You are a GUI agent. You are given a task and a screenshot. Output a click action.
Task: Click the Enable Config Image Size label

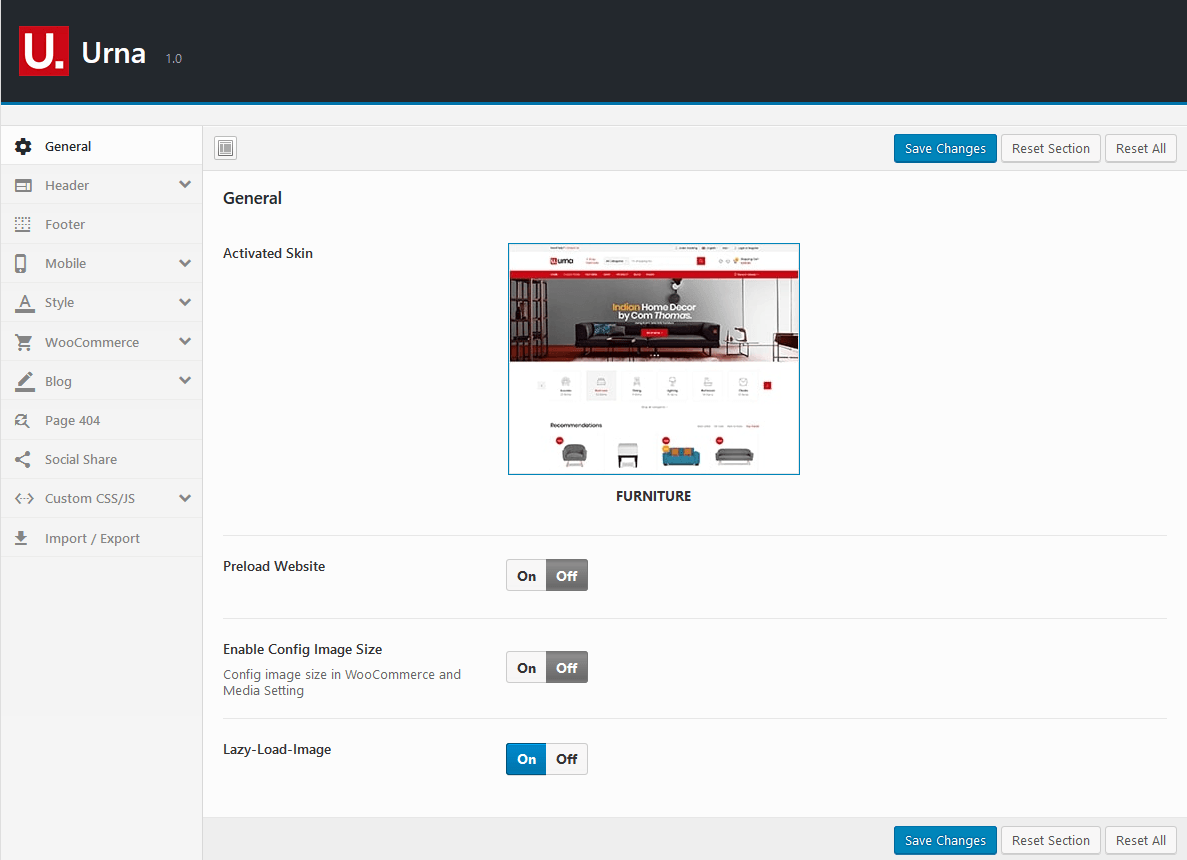pyautogui.click(x=303, y=650)
